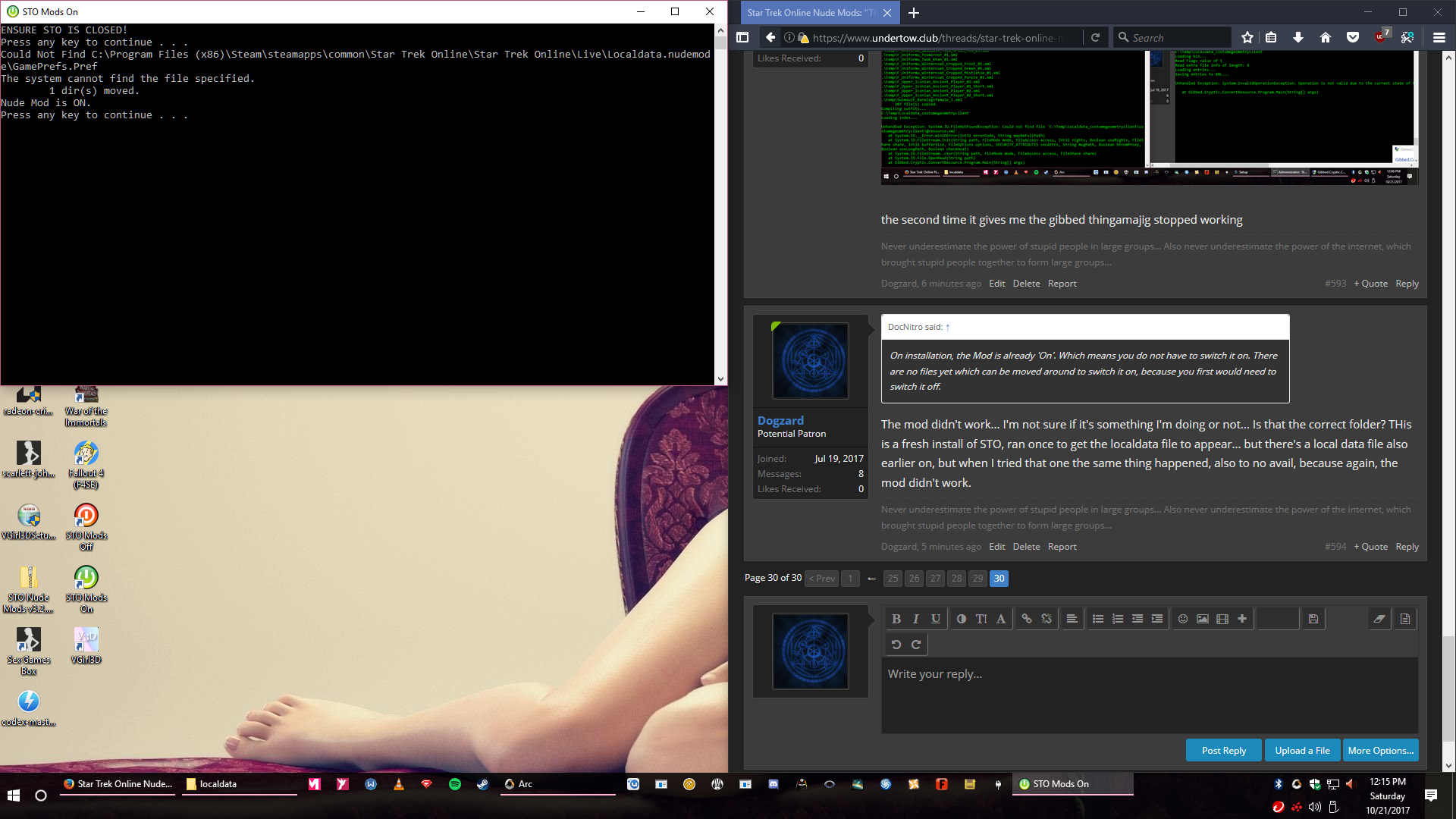Click the Post Reply button
This screenshot has height=819, width=1456.
pos(1224,750)
